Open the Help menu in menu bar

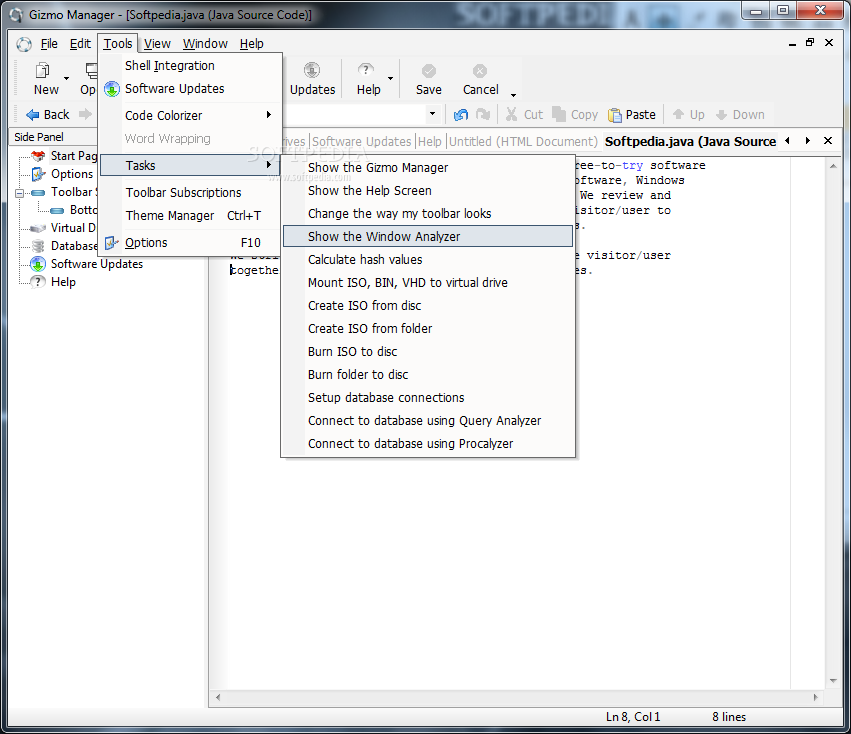pos(251,44)
